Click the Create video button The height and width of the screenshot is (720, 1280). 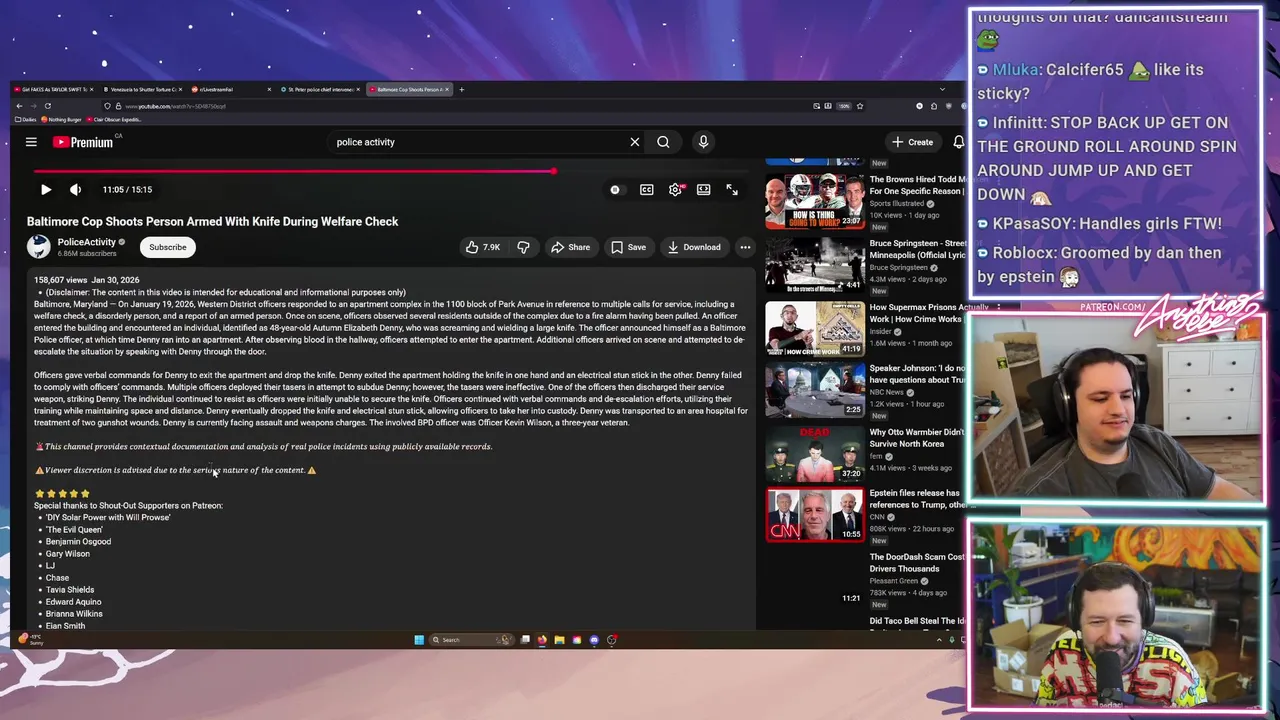click(x=913, y=142)
